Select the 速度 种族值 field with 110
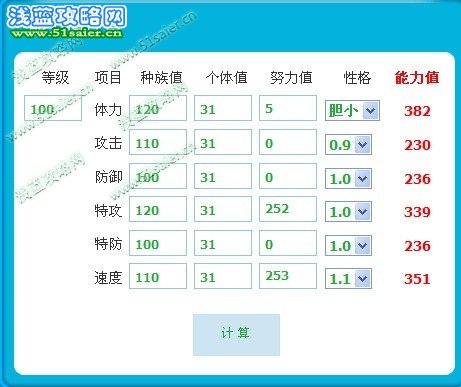Screen dimensions: 461x387 click(x=158, y=276)
